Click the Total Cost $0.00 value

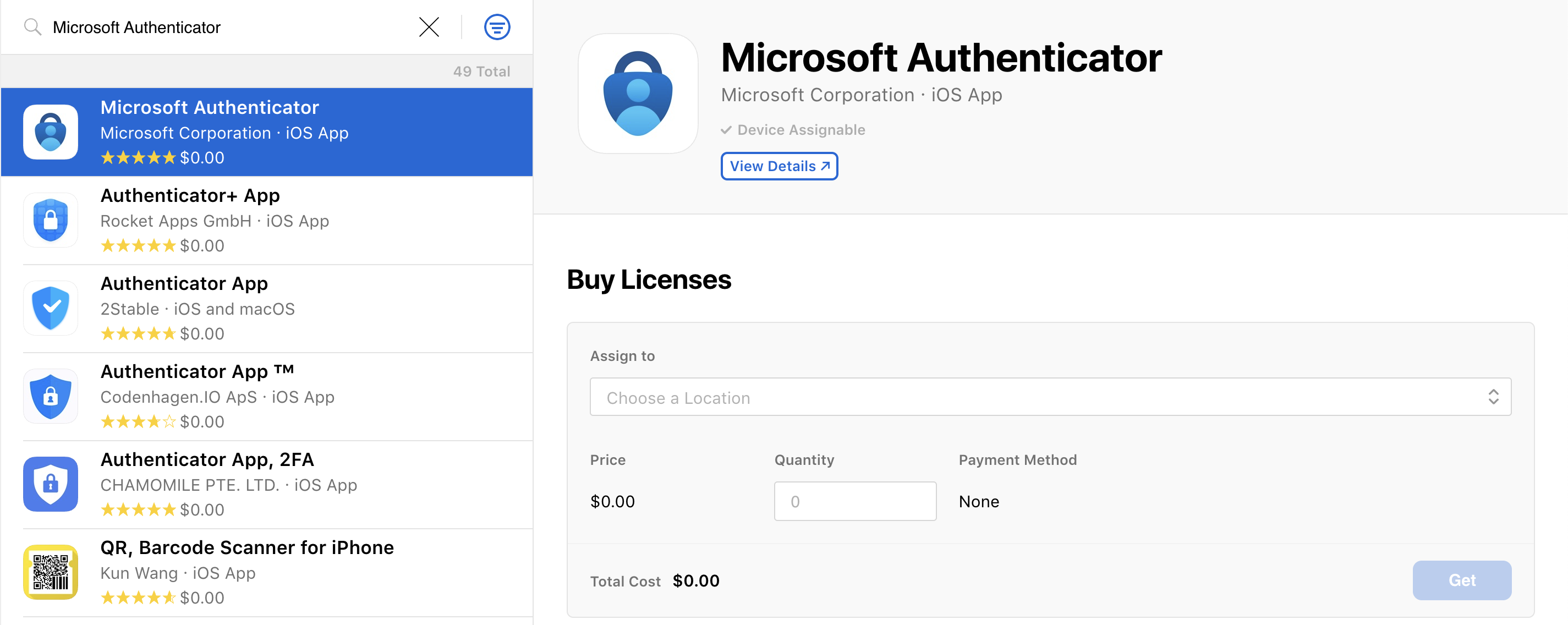[696, 581]
